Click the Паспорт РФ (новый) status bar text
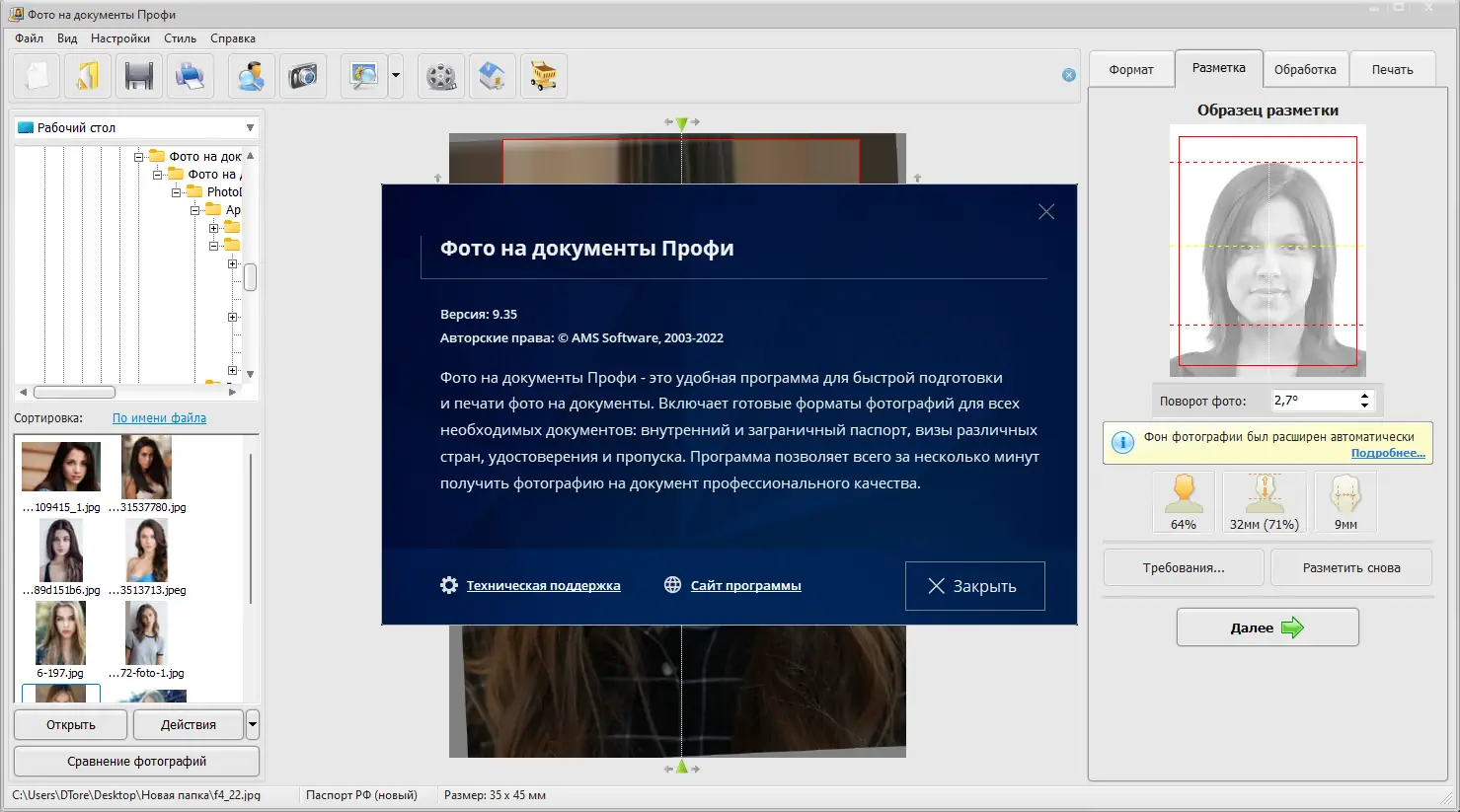1460x812 pixels. click(x=362, y=794)
